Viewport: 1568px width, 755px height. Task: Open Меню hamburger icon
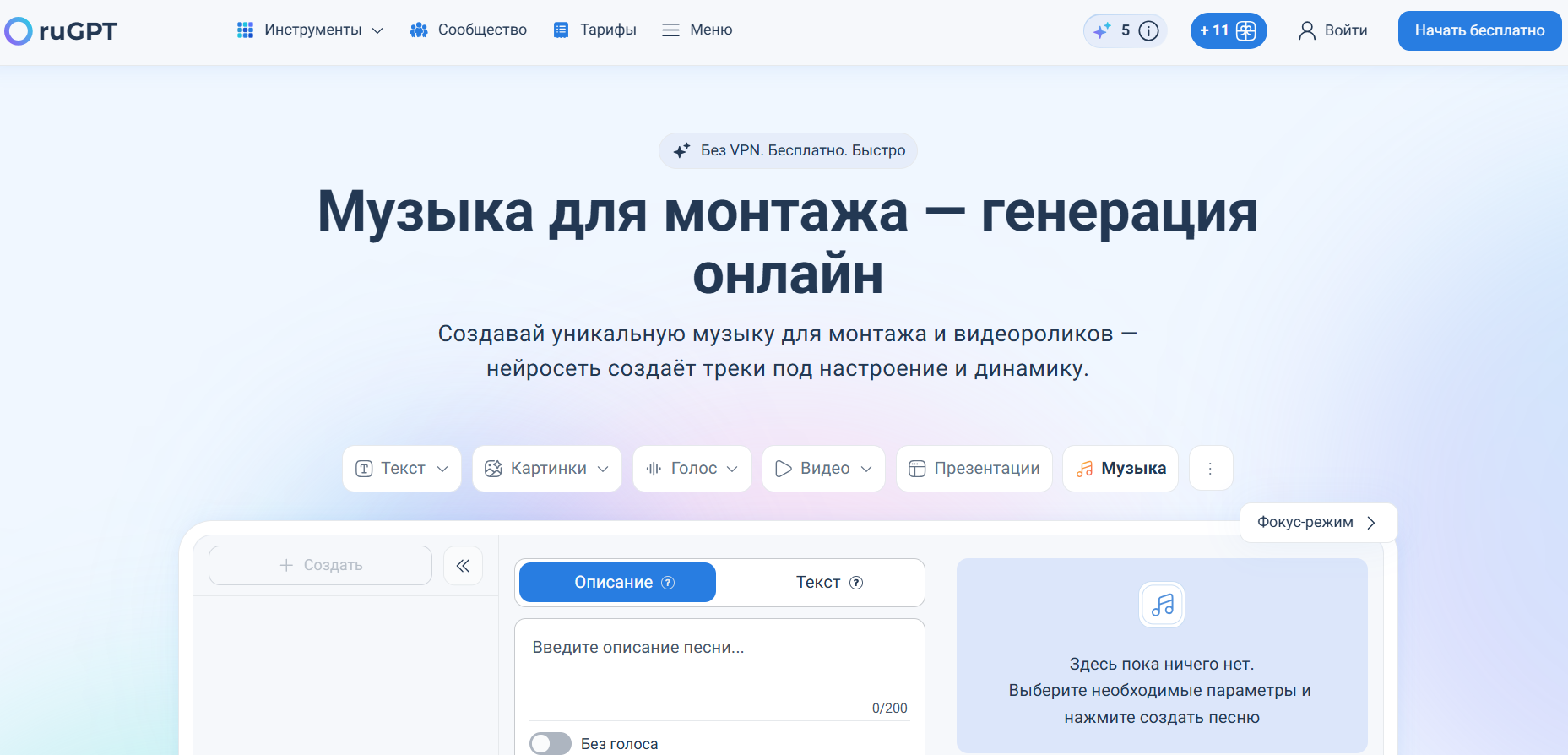point(670,30)
